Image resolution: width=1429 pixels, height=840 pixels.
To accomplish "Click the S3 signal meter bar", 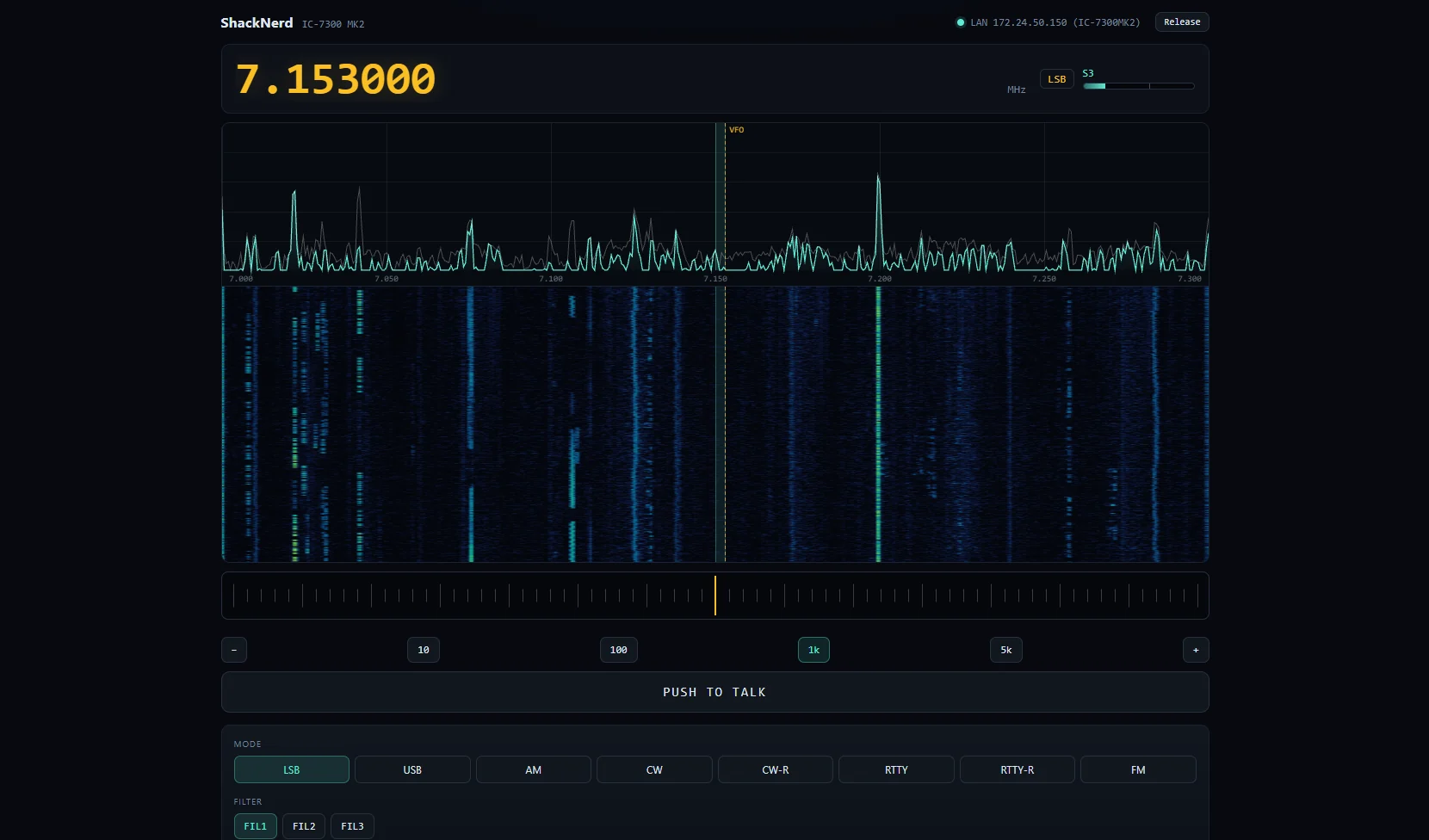I will tap(1138, 86).
